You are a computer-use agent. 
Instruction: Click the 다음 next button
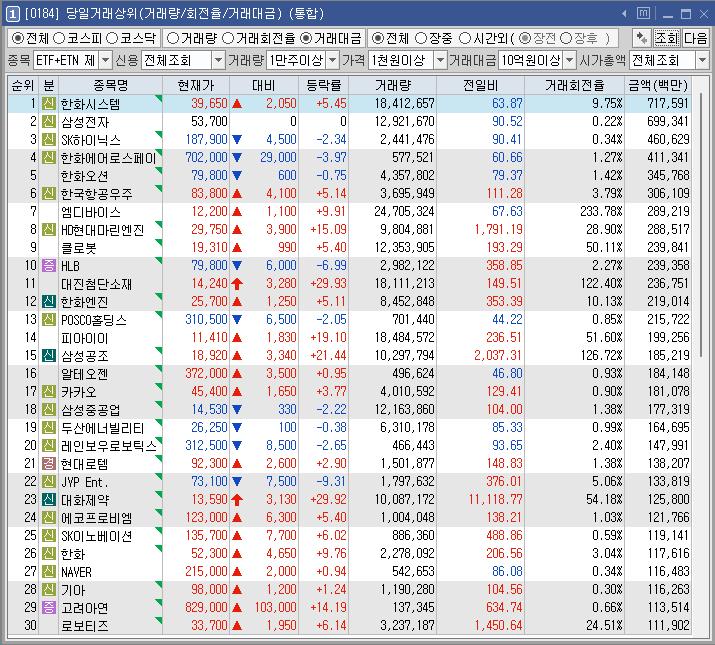coord(695,38)
